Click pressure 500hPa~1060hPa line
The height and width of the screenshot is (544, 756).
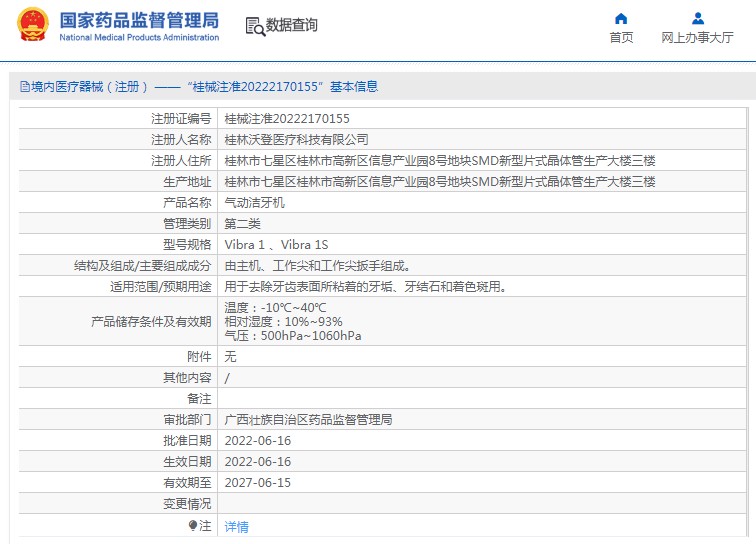[293, 336]
